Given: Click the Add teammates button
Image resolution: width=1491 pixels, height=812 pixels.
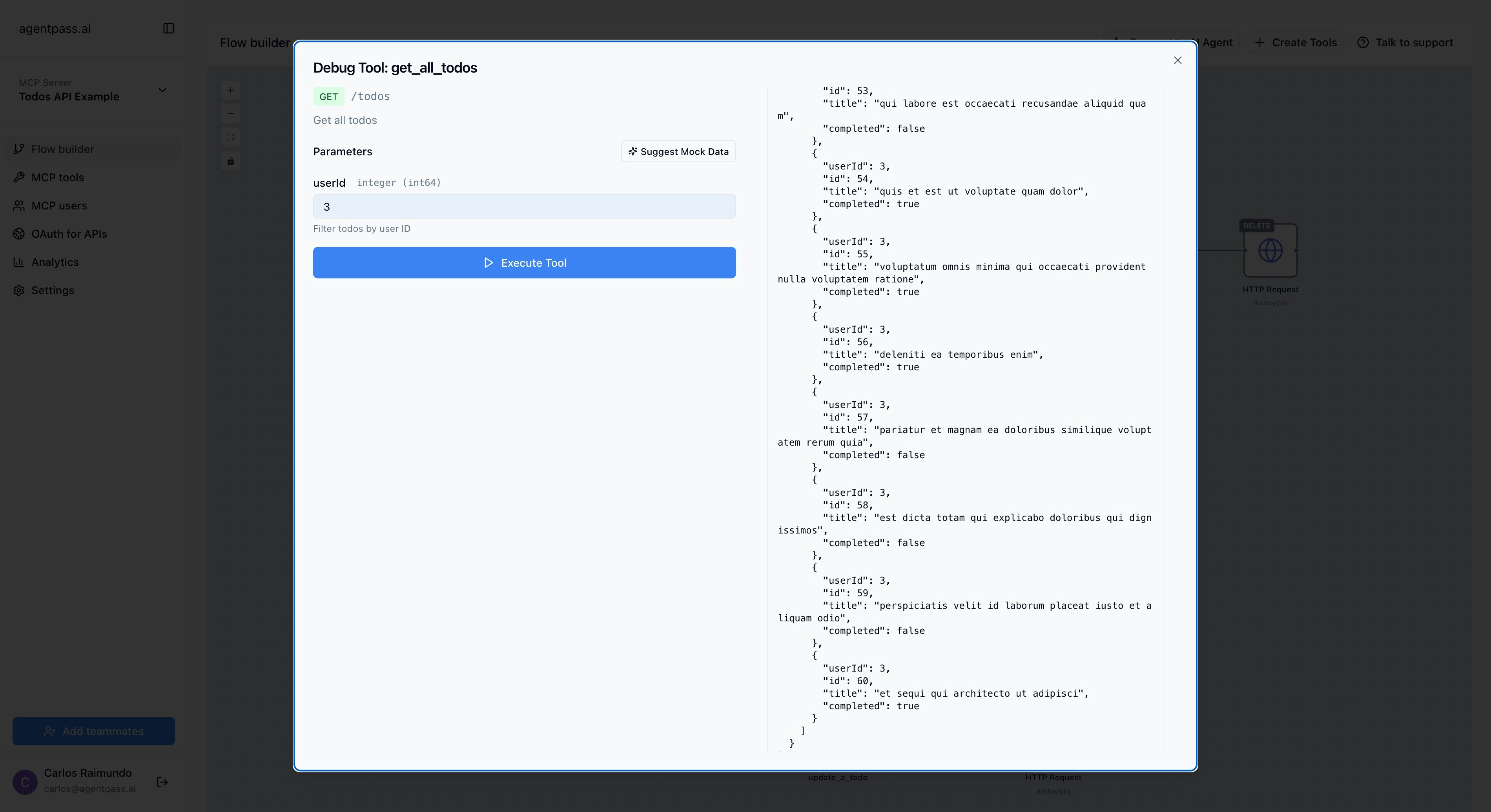Looking at the screenshot, I should pyautogui.click(x=94, y=731).
